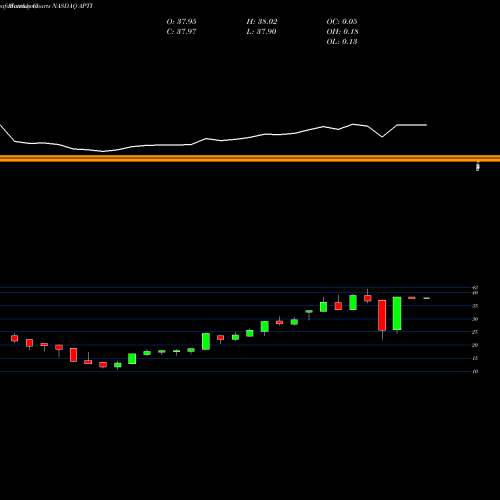This screenshot has height=500, width=500.
Task: Click the tallest red candlestick on the chart
Action: 382,315
